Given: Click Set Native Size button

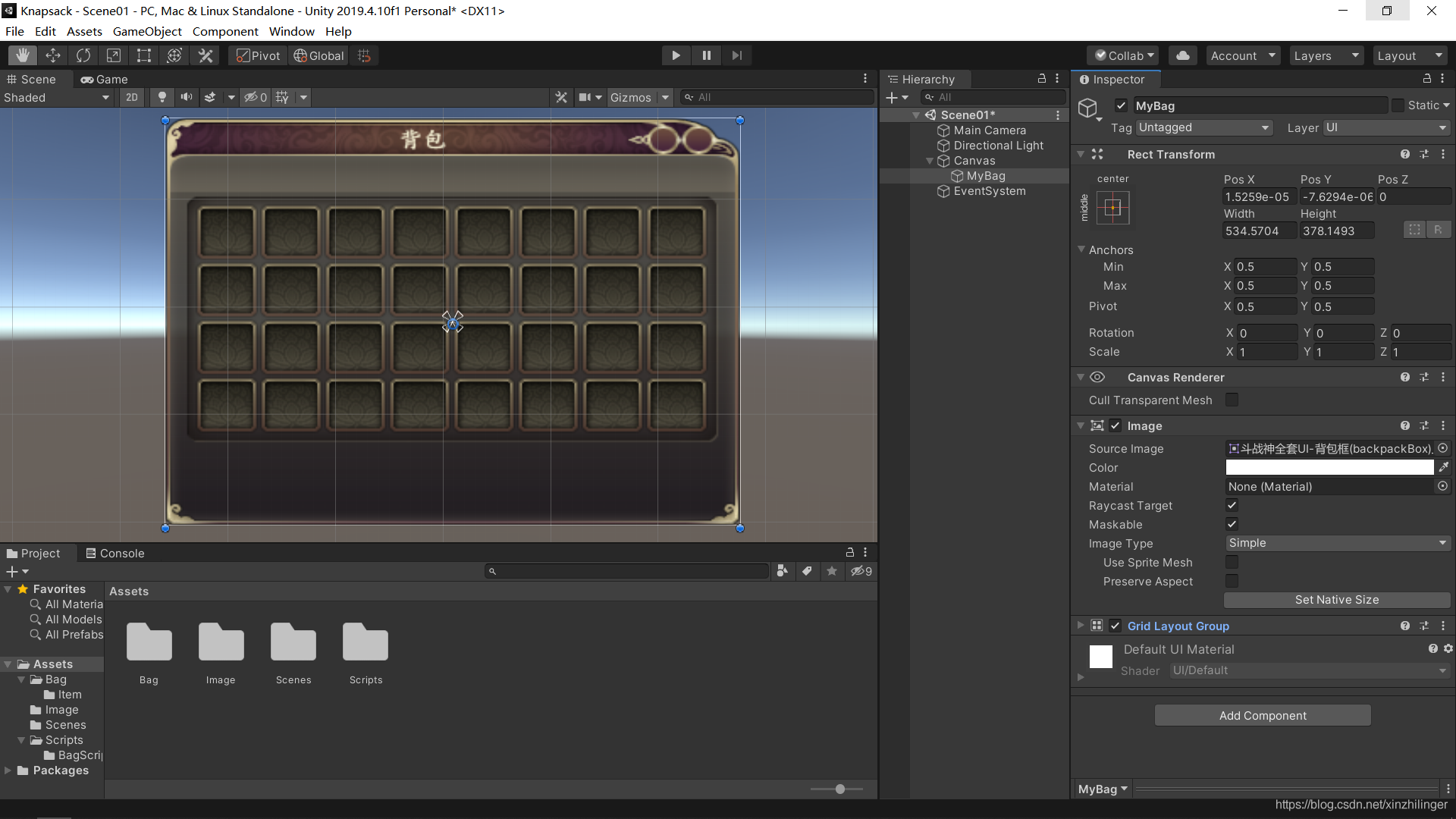Looking at the screenshot, I should [x=1337, y=600].
